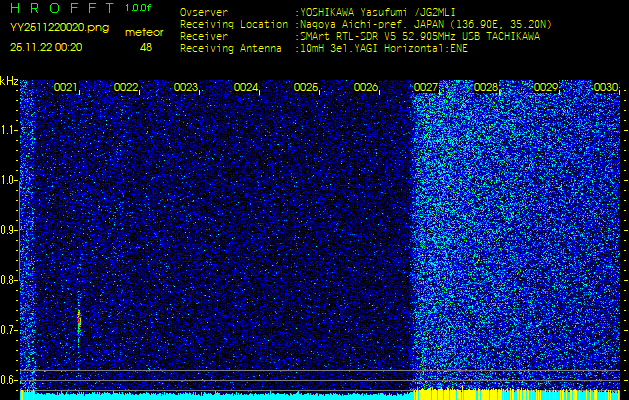The width and height of the screenshot is (629, 400).
Task: Click the meteor label
Action: (x=144, y=33)
